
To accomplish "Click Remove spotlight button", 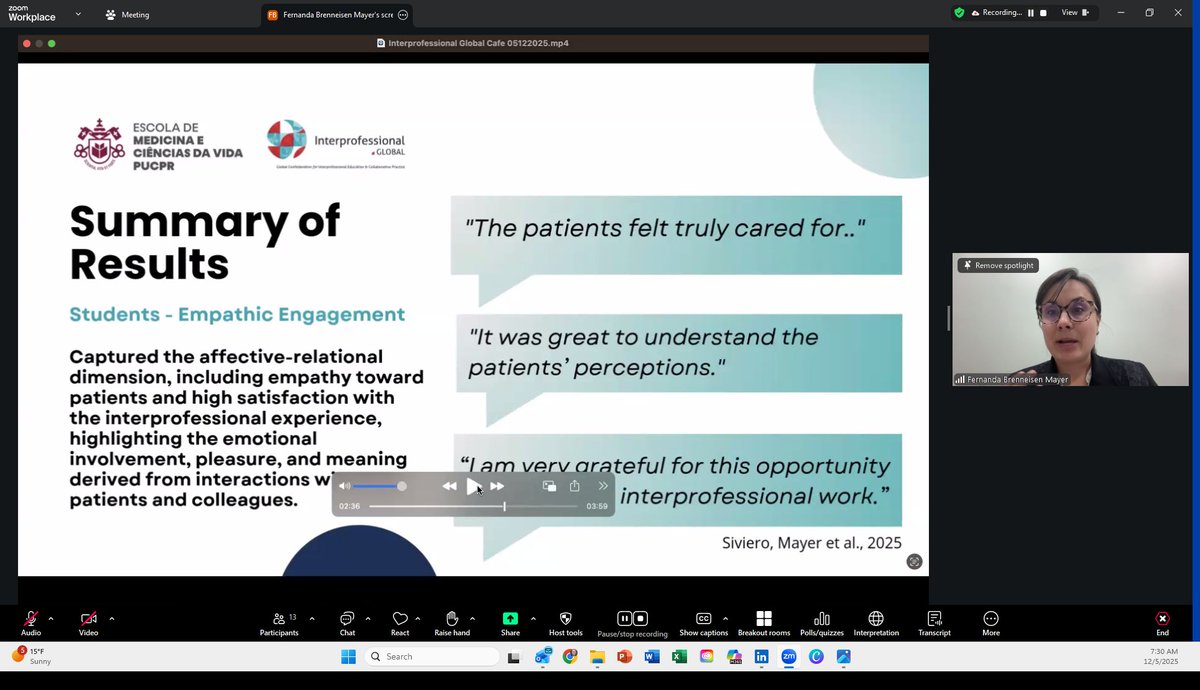I will pos(998,265).
